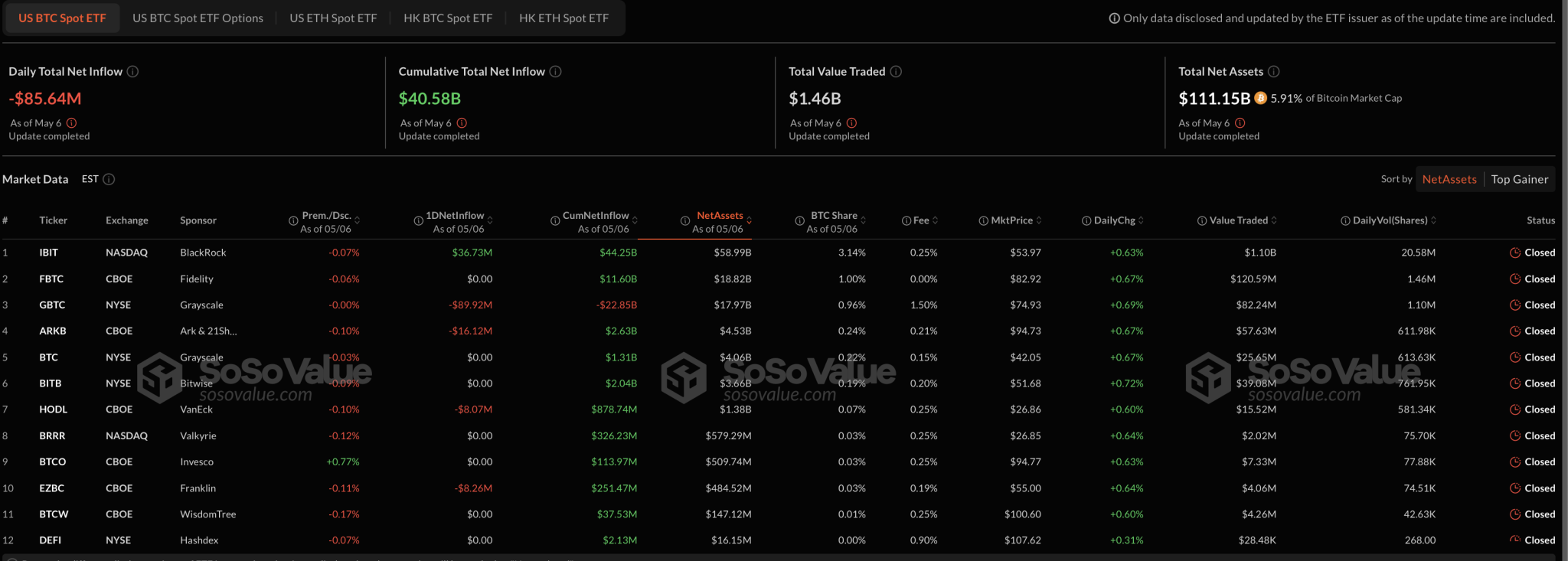1568x561 pixels.
Task: Click the $878.74M cumulative inflow value
Action: coord(614,409)
